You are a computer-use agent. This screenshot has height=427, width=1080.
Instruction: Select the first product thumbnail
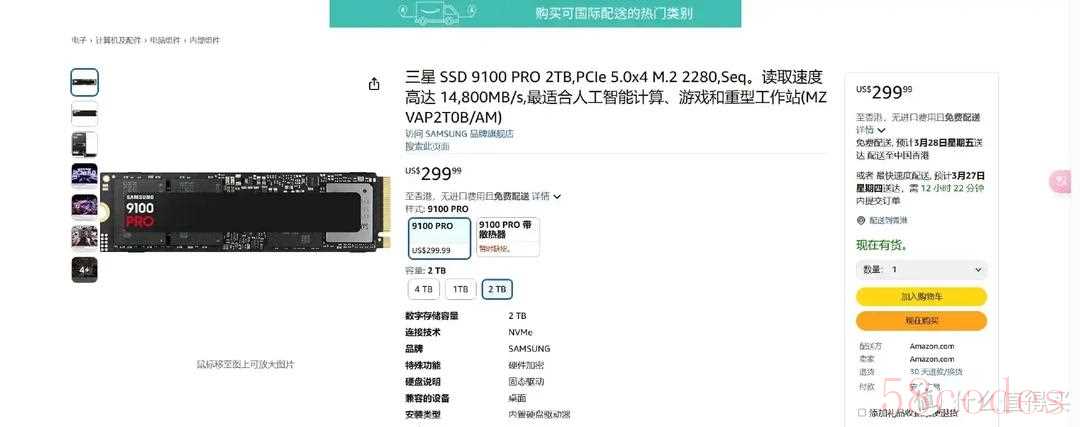(84, 83)
